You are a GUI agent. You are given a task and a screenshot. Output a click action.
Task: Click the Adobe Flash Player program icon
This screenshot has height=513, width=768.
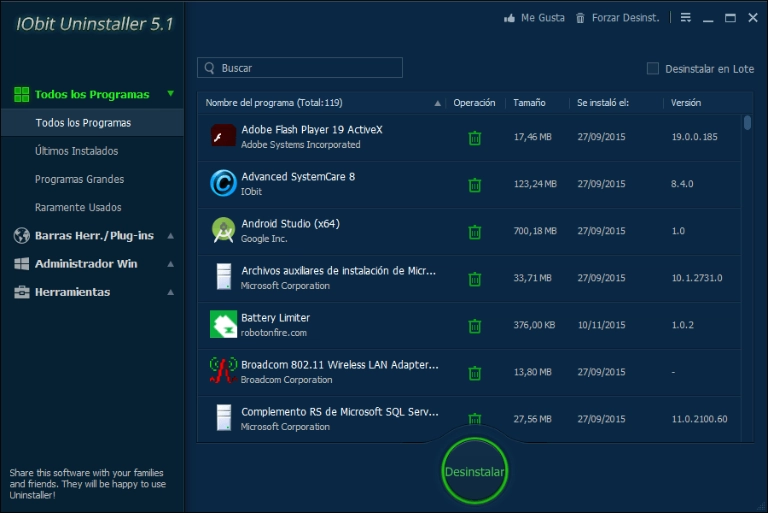tap(223, 136)
